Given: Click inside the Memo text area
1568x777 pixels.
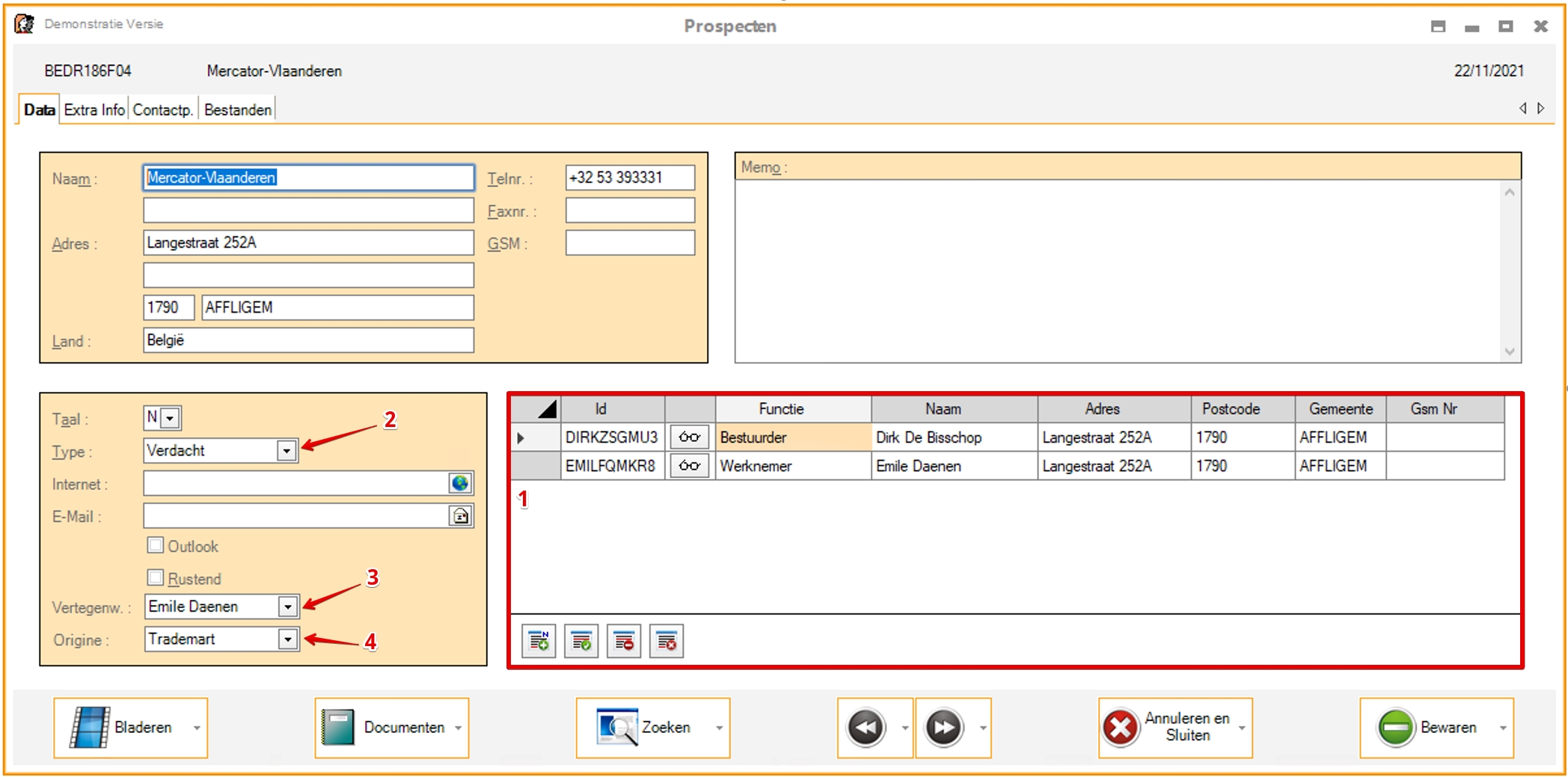Looking at the screenshot, I should (x=1118, y=269).
